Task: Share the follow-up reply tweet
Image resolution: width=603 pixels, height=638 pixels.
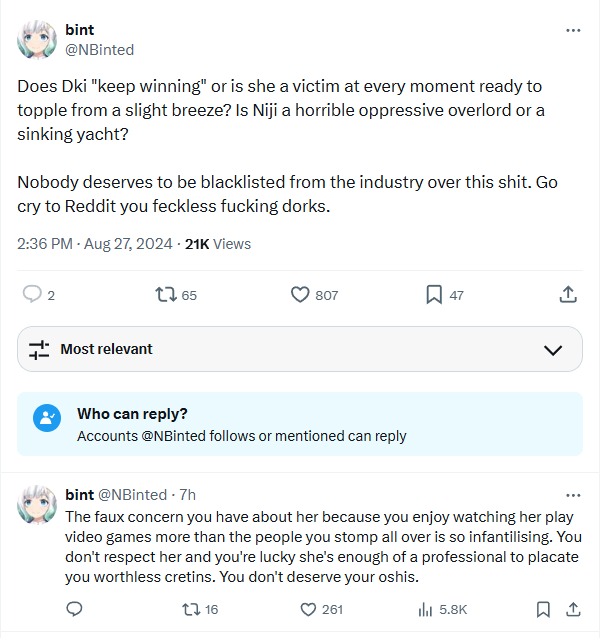Action: (573, 609)
